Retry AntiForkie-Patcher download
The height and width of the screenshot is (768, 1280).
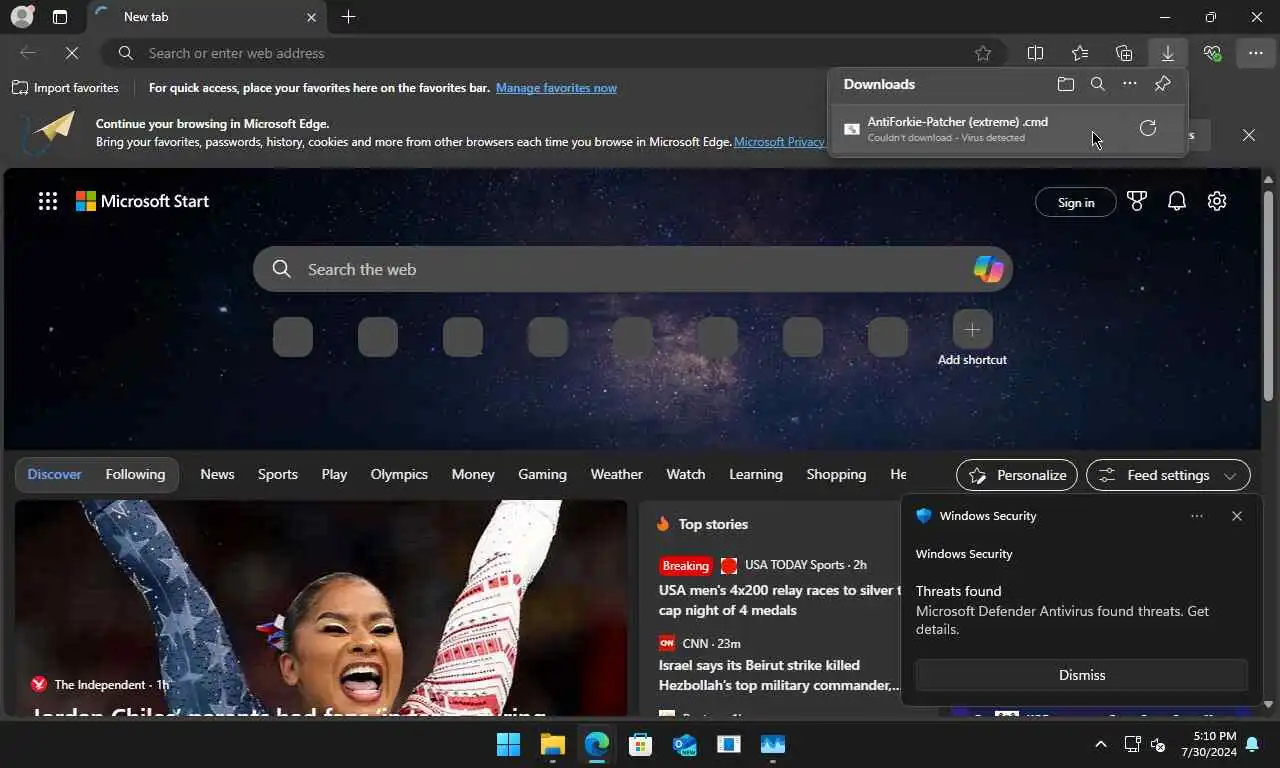click(x=1148, y=128)
